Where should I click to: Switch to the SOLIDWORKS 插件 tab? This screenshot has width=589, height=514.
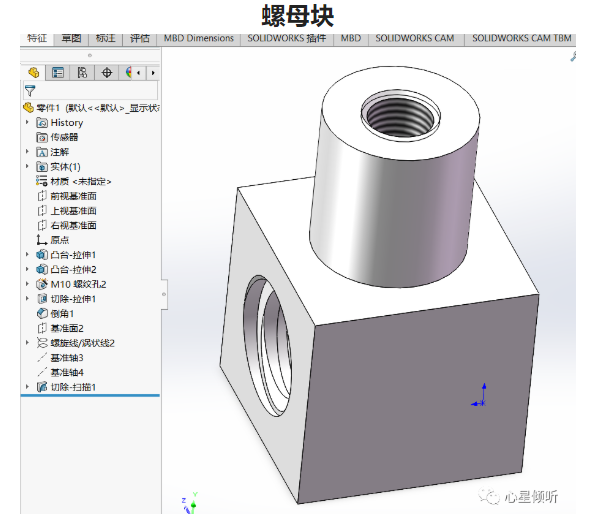287,38
